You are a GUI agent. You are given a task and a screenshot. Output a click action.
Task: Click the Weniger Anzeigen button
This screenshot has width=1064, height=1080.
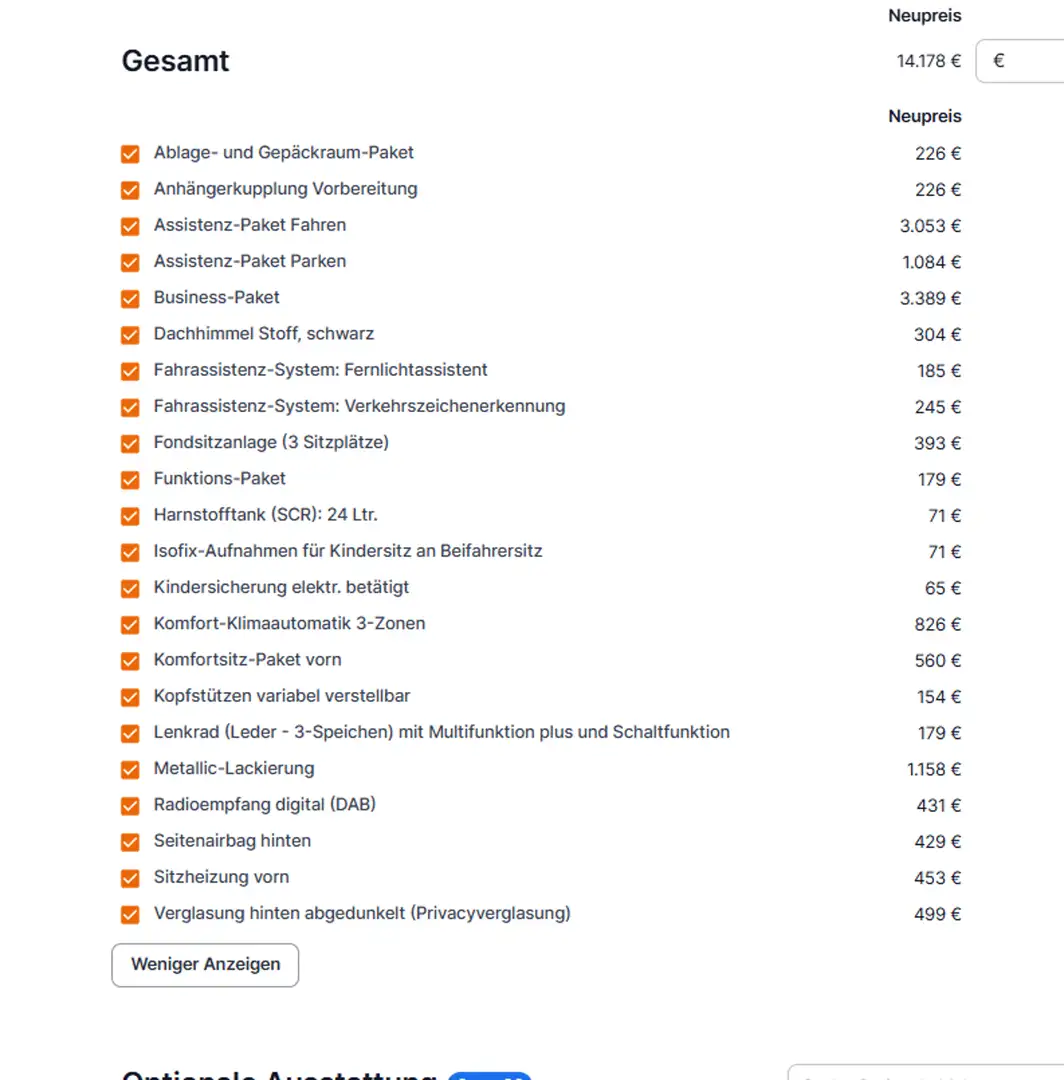click(x=205, y=965)
